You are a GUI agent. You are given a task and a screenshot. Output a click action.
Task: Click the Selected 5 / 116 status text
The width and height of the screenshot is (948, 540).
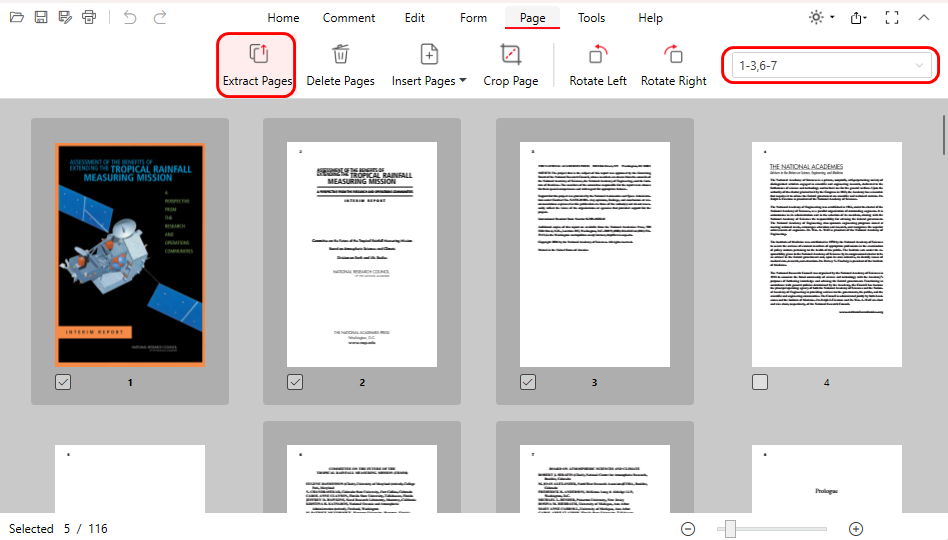(x=58, y=529)
